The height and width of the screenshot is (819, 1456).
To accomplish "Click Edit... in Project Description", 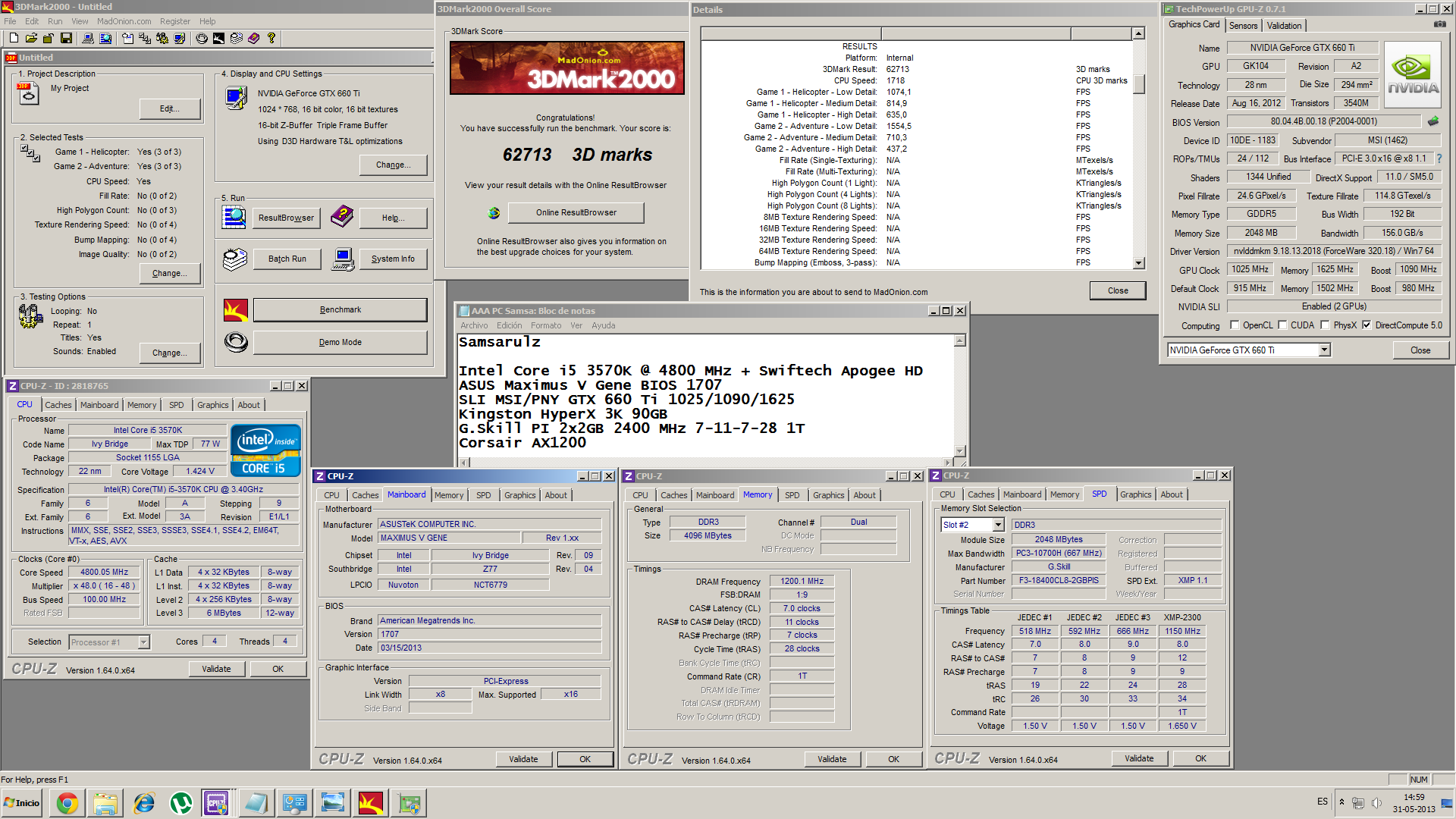I will (x=170, y=109).
